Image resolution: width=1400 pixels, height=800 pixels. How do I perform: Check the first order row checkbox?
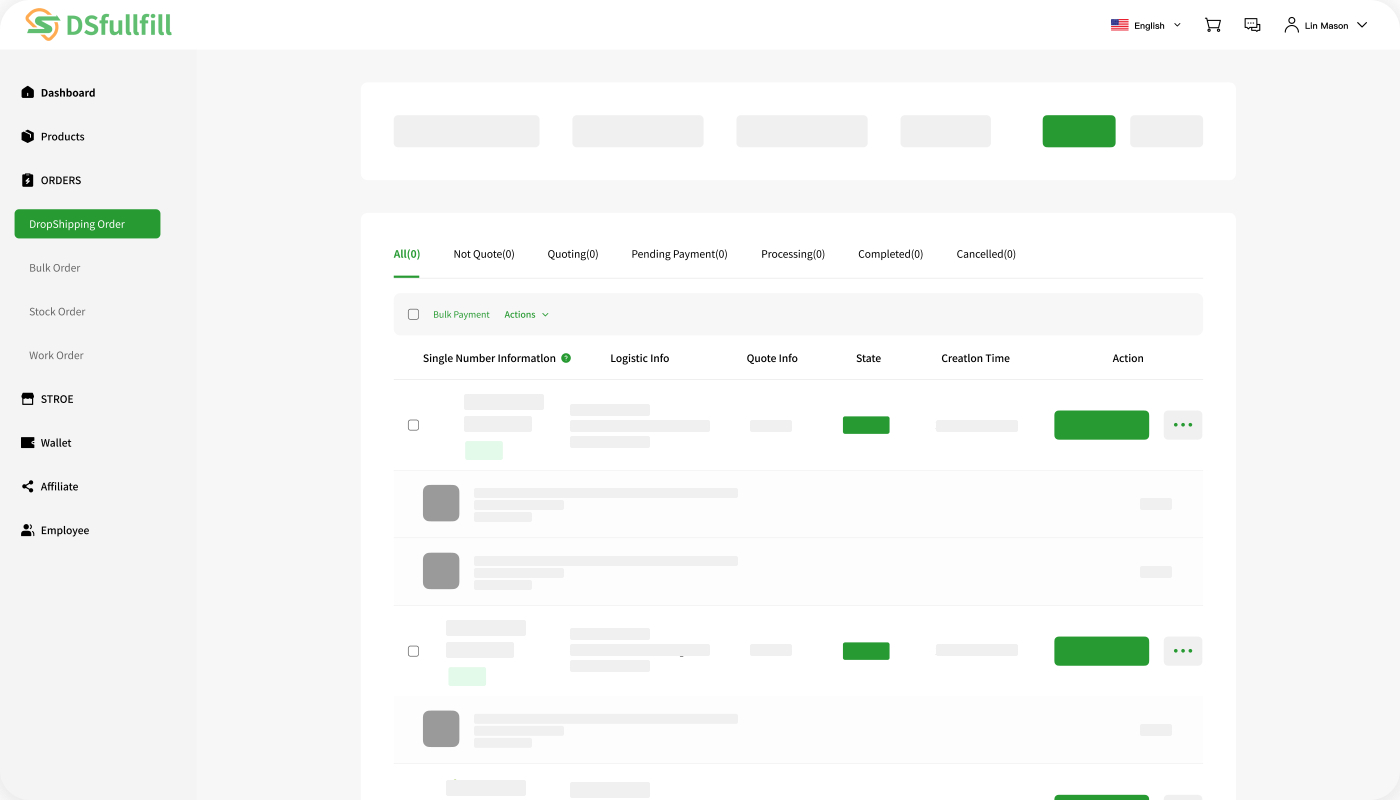pos(413,424)
